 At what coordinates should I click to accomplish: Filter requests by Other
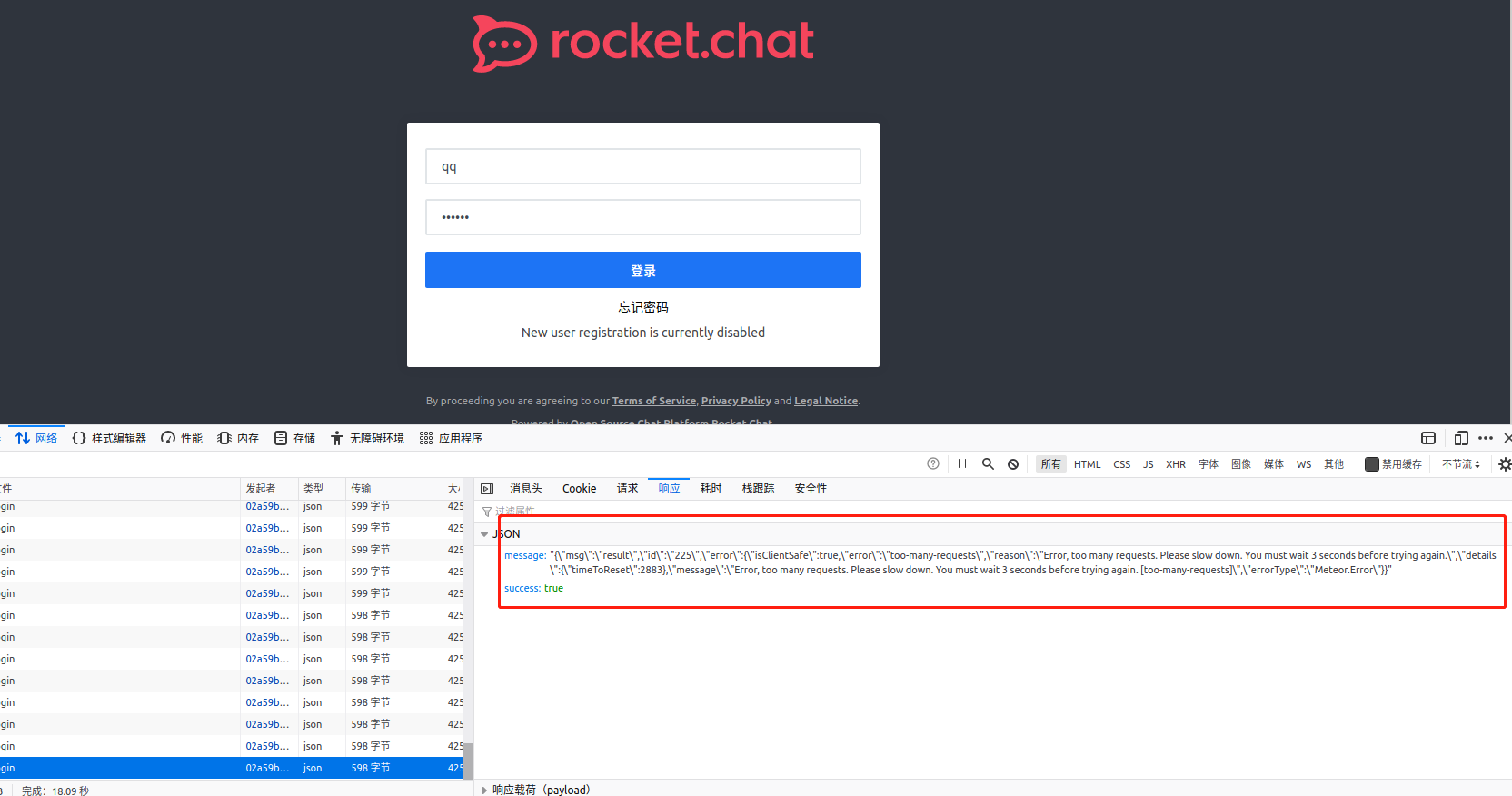click(x=1334, y=464)
